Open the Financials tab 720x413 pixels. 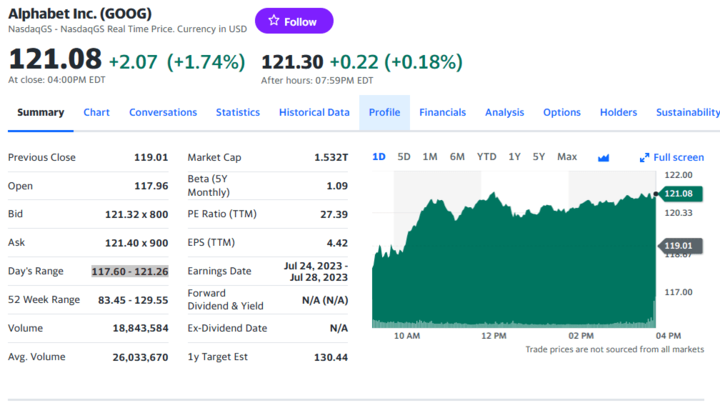coord(443,113)
